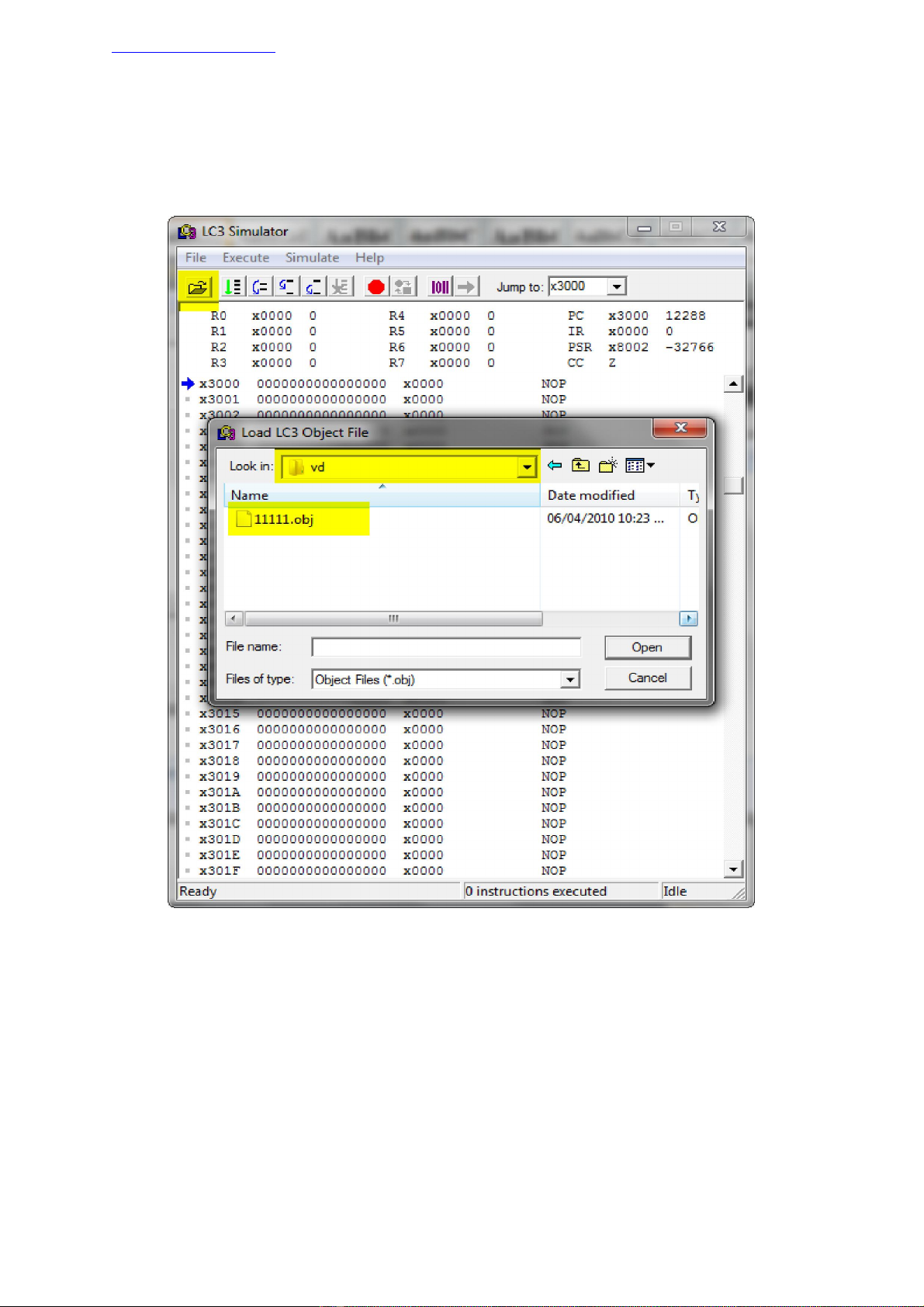Click the open file toolbar icon
Image resolution: width=924 pixels, height=1307 pixels.
[197, 287]
